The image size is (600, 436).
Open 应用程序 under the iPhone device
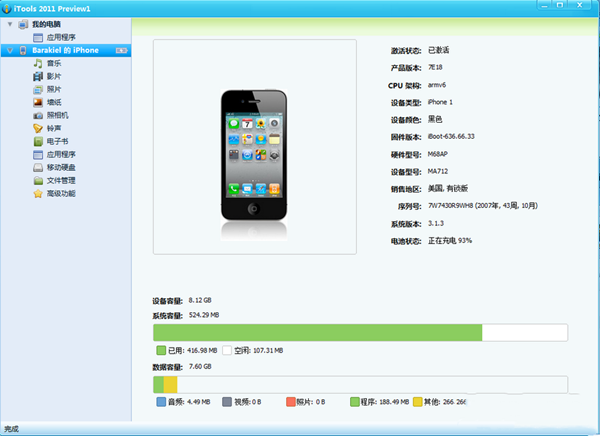tap(38, 154)
